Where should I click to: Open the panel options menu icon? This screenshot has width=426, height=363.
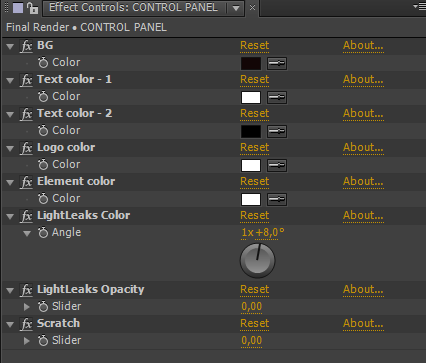419,6
